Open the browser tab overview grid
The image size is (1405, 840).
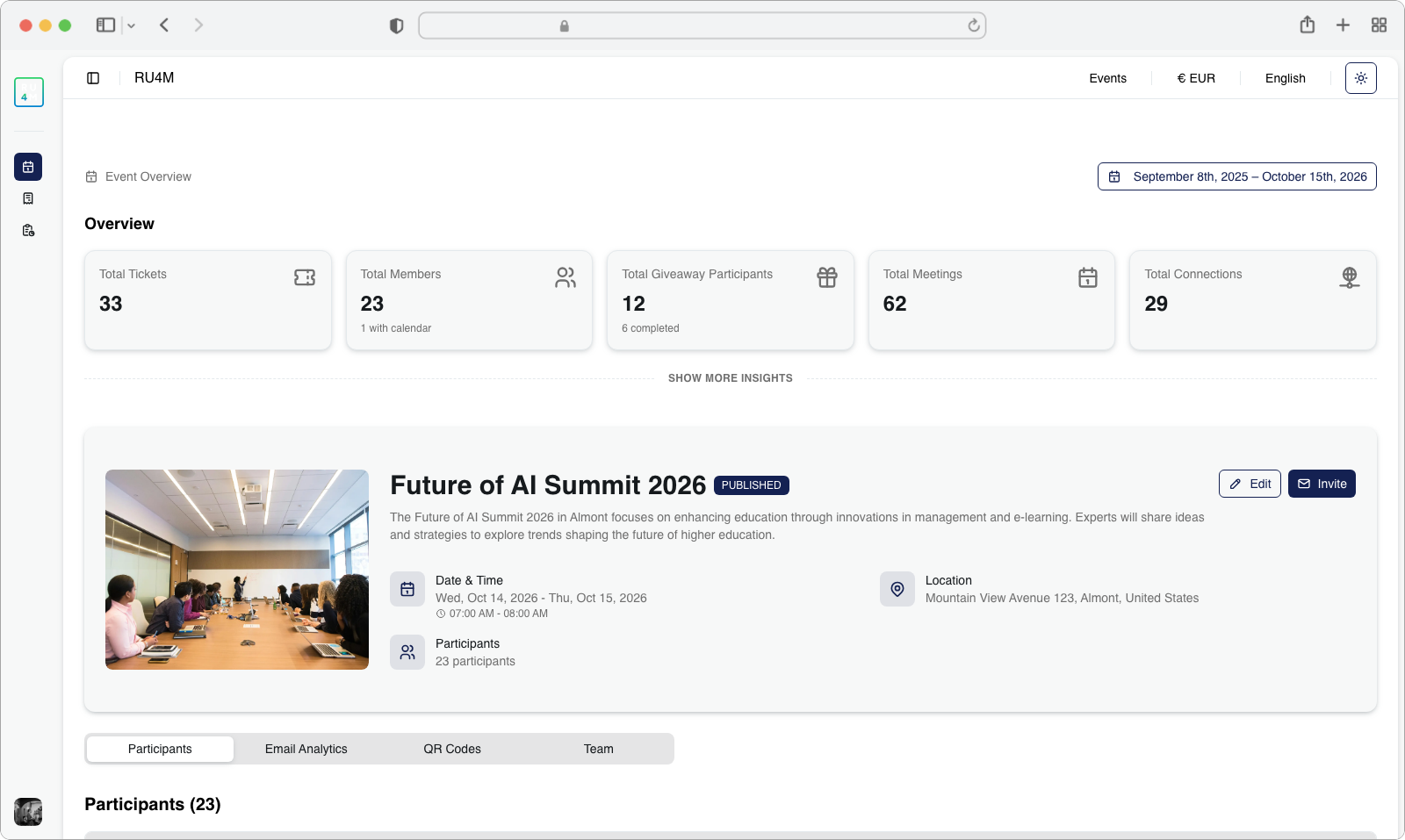click(1379, 25)
